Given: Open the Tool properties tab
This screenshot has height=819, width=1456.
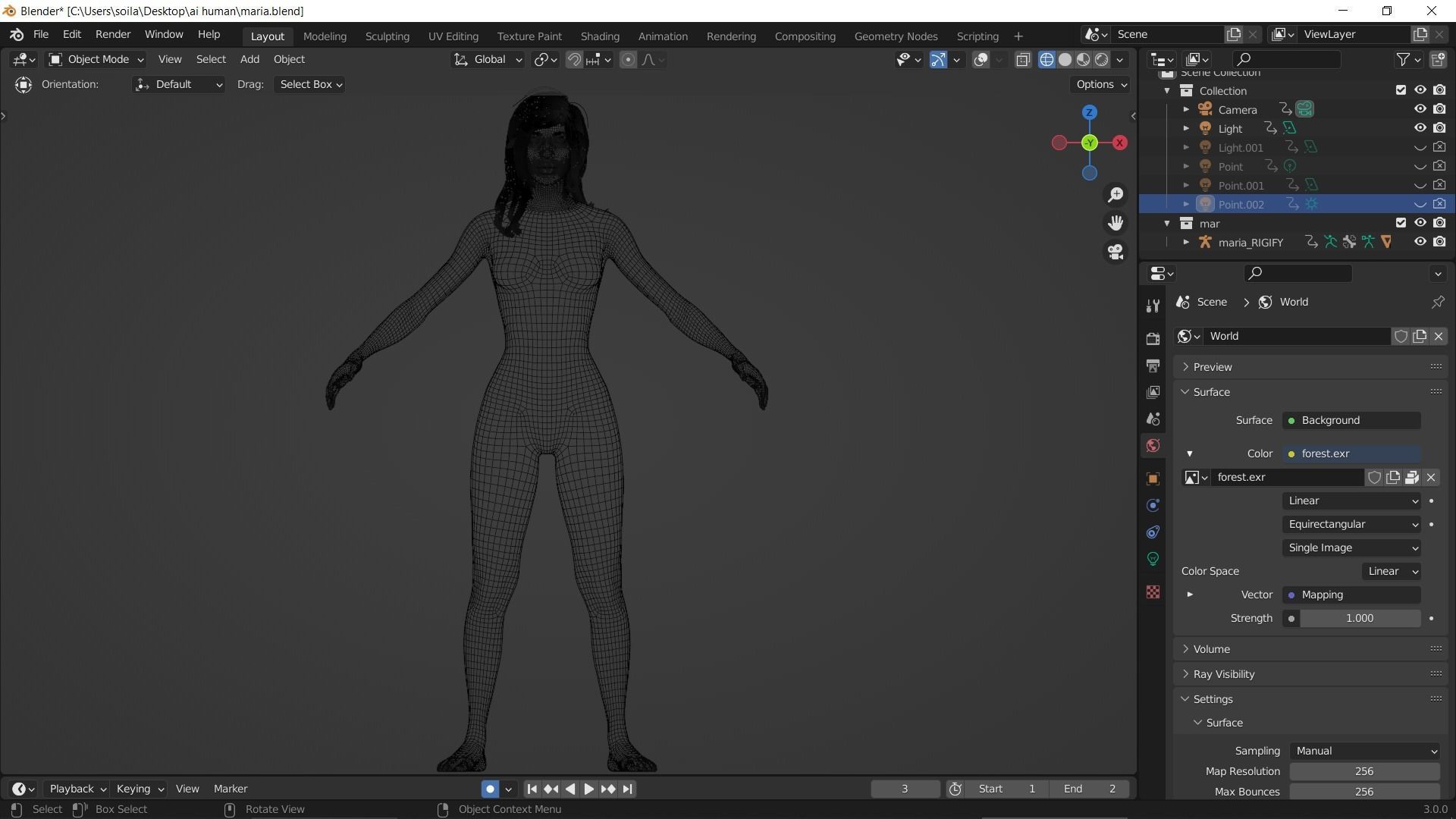Looking at the screenshot, I should (x=1153, y=306).
